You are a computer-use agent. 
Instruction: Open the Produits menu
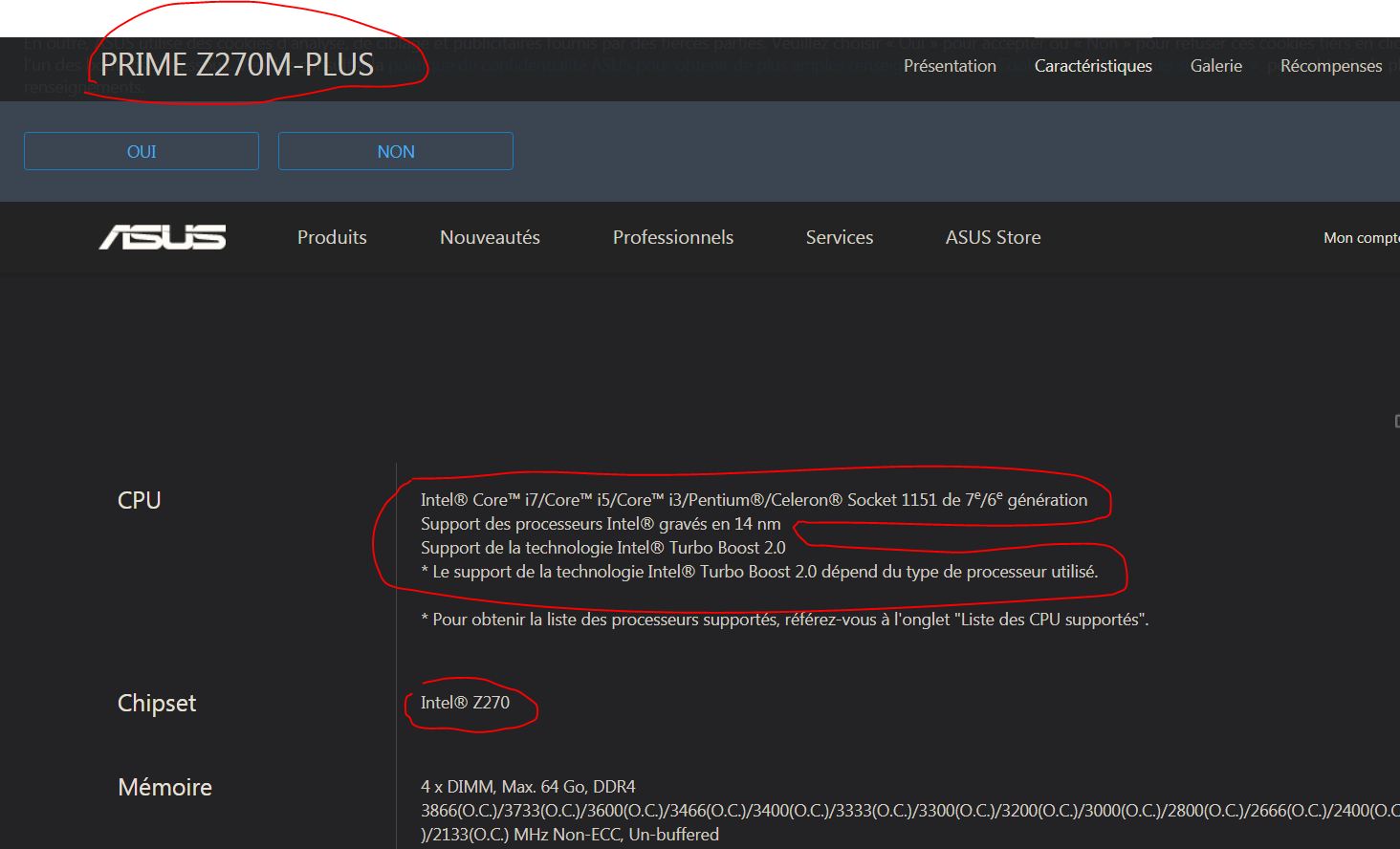332,237
